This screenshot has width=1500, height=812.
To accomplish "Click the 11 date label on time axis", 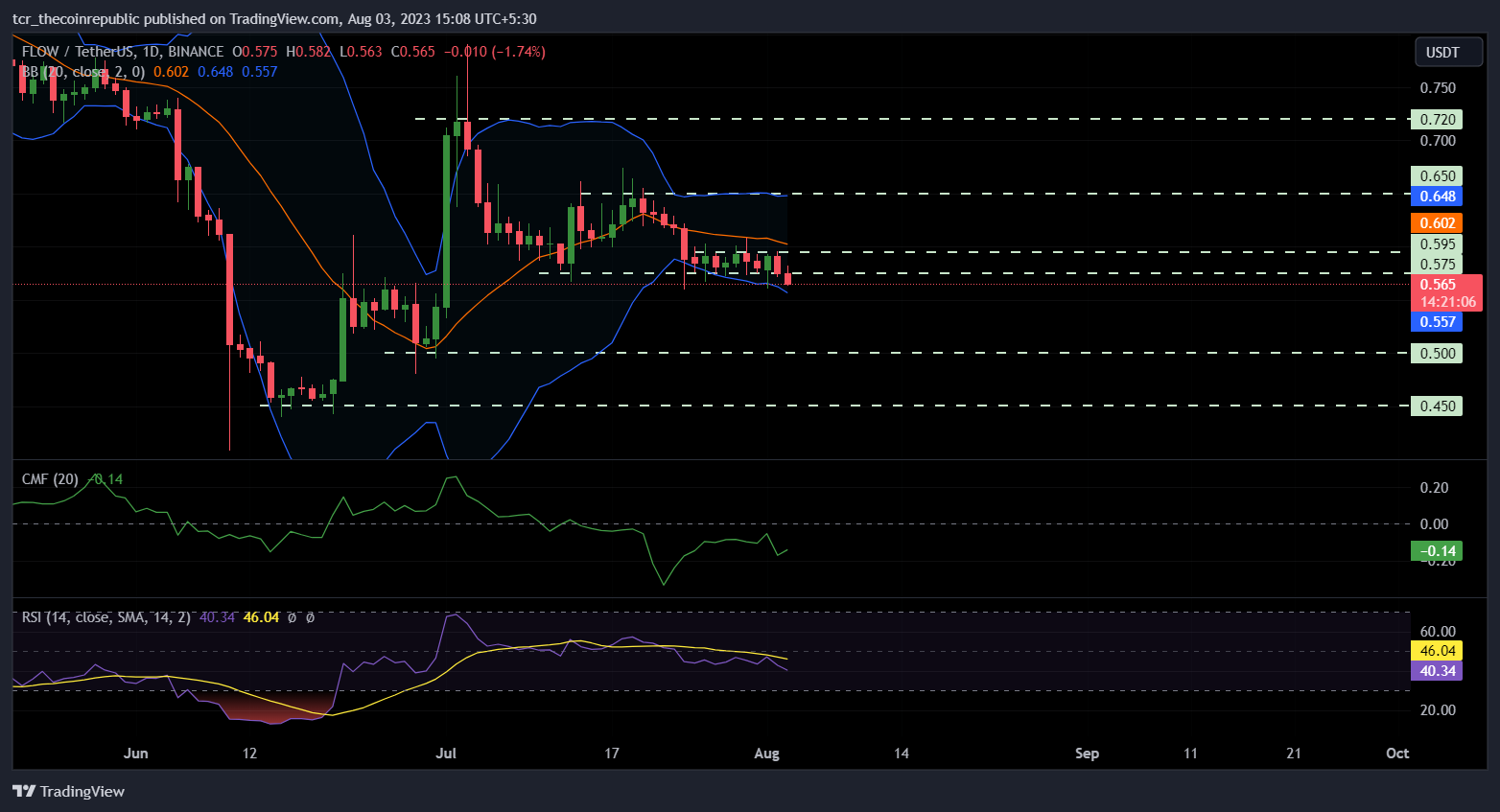I will click(1190, 754).
